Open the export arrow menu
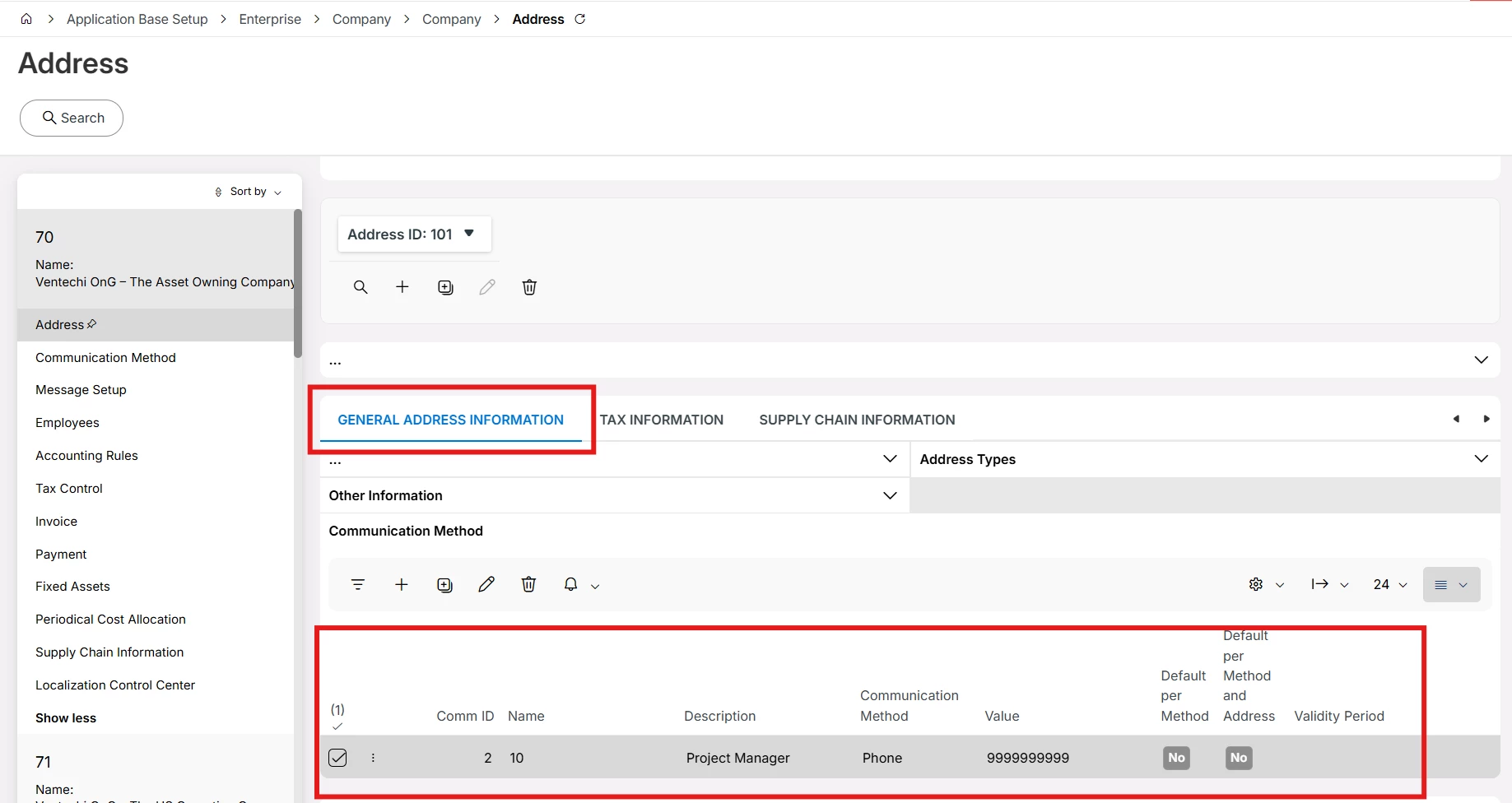Screen dimensions: 1512x803 (1330, 585)
